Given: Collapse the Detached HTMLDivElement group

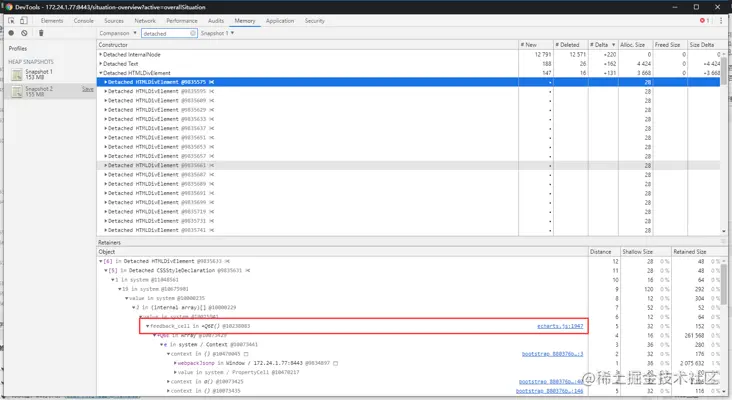Looking at the screenshot, I should pyautogui.click(x=100, y=73).
